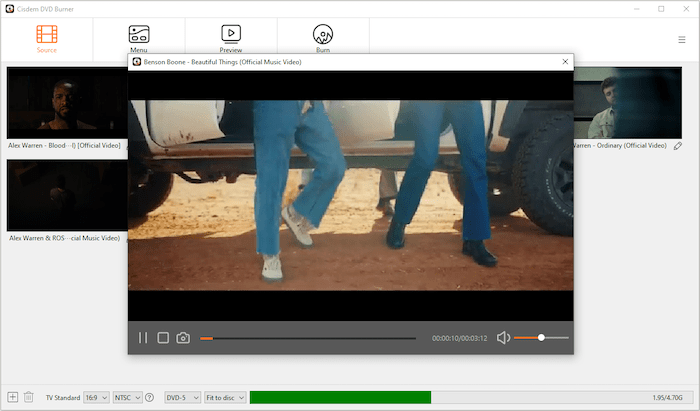Viewport: 700px width, 411px height.
Task: Open the Fit to disc dropdown
Action: coord(224,397)
